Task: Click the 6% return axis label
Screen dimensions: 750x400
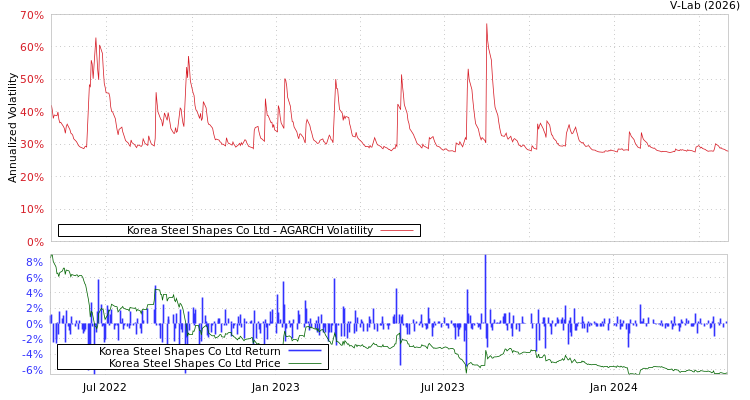Action: coord(34,279)
